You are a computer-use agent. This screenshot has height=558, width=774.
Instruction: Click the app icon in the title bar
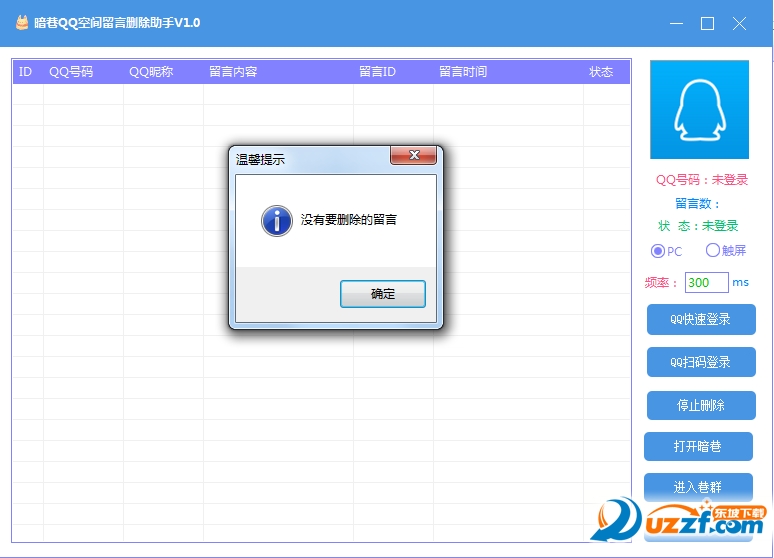click(22, 23)
